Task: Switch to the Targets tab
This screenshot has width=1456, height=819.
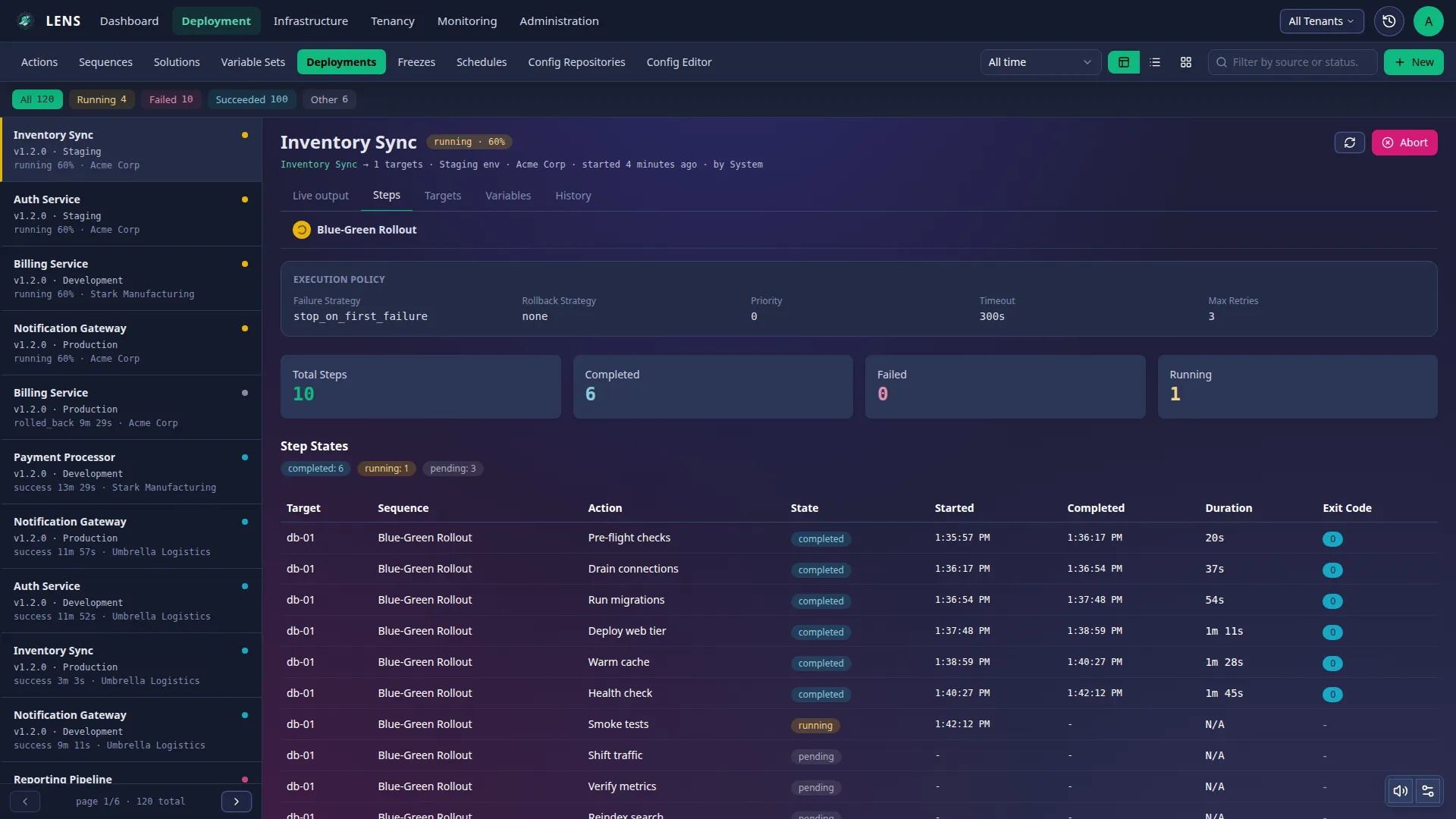Action: coord(443,196)
